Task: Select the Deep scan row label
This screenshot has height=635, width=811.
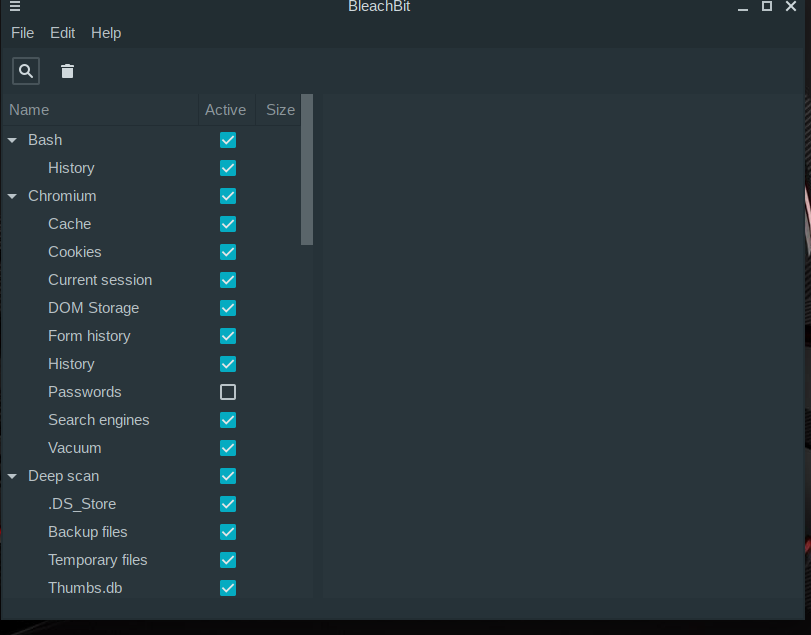Action: coord(64,476)
